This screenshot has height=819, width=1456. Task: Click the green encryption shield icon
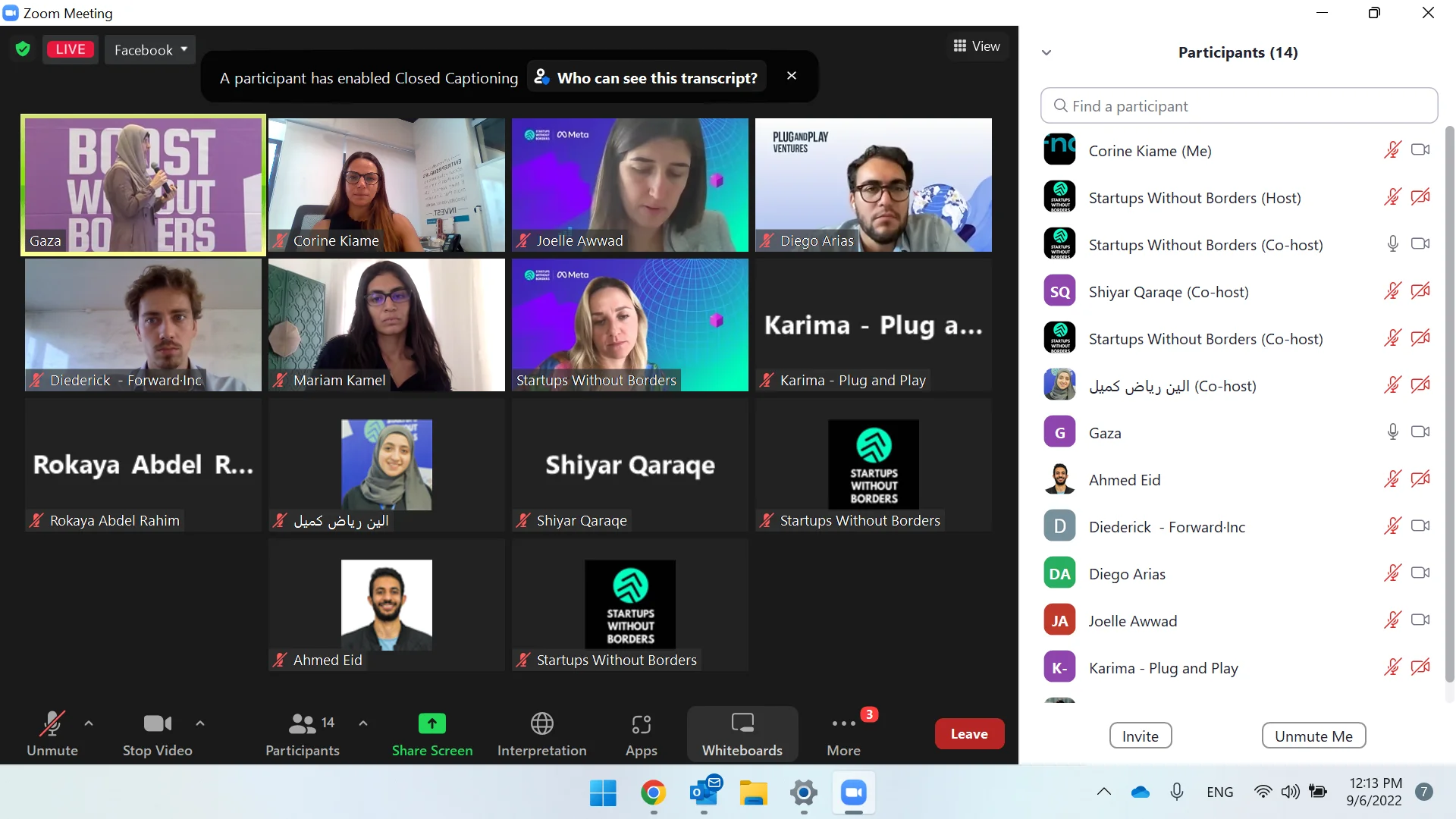click(23, 49)
